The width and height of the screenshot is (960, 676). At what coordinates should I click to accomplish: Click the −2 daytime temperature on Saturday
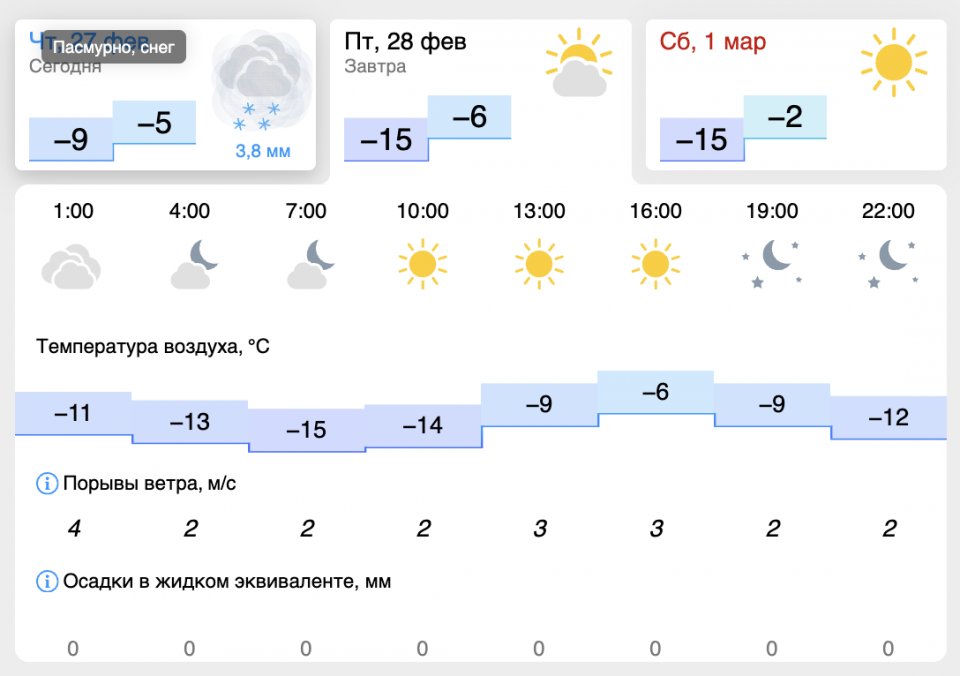(x=785, y=117)
